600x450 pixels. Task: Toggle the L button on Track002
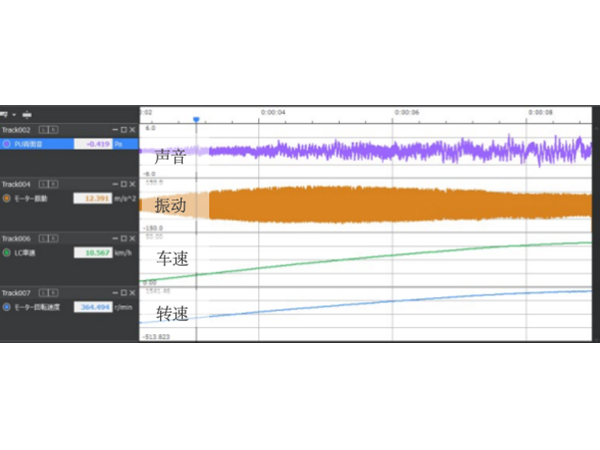click(44, 130)
